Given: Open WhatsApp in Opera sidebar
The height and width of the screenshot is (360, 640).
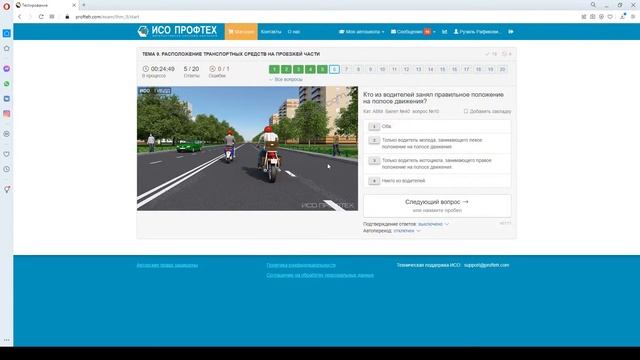Looking at the screenshot, I should coord(7,84).
